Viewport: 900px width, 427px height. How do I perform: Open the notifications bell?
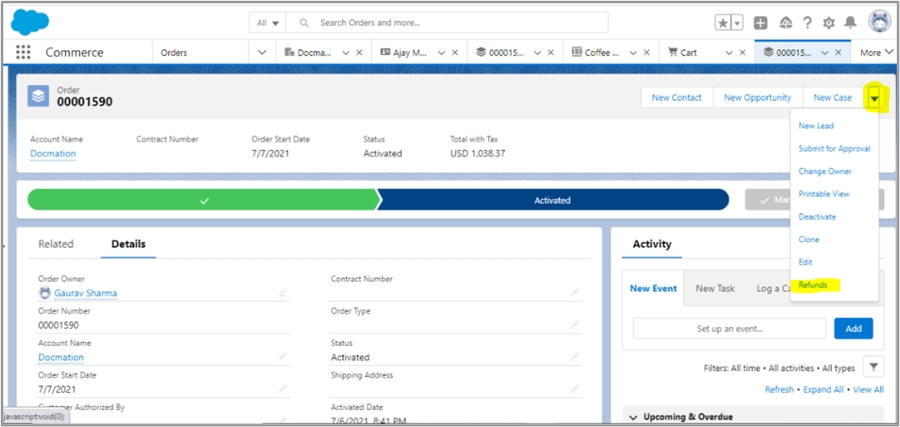(x=851, y=22)
